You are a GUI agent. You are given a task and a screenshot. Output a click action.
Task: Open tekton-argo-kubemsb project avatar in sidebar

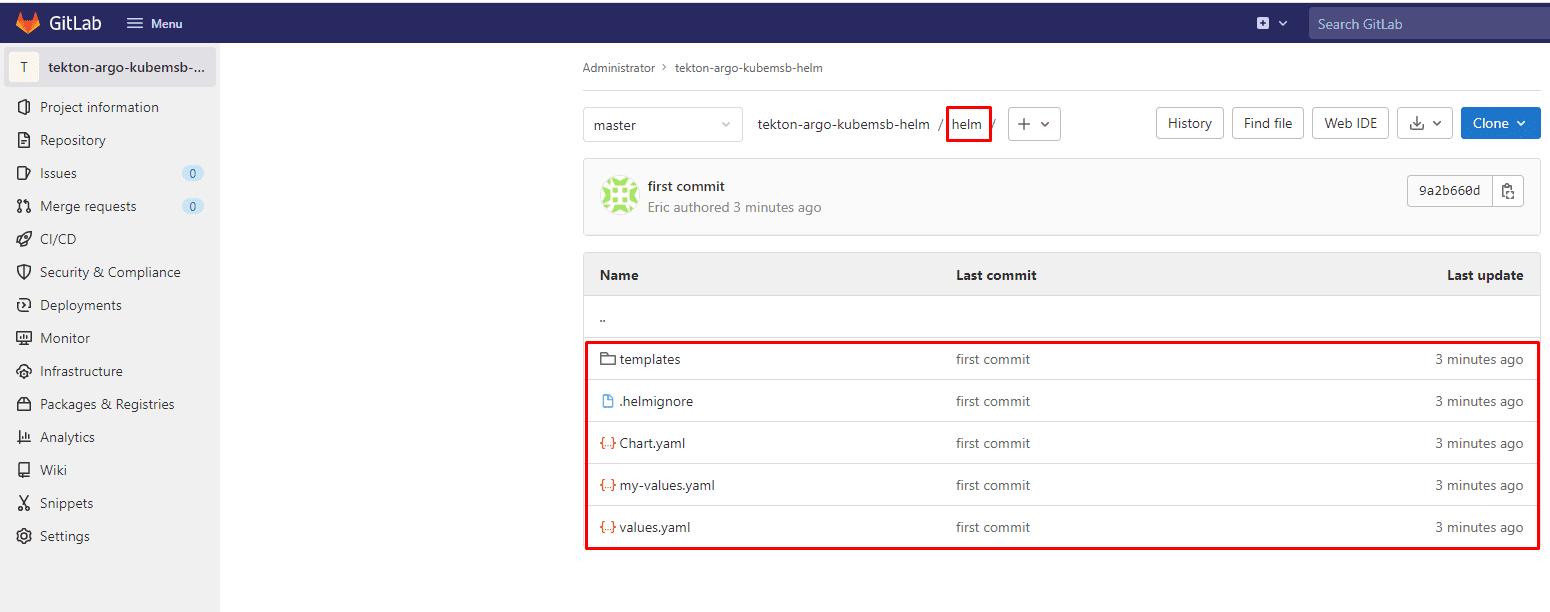click(x=24, y=68)
